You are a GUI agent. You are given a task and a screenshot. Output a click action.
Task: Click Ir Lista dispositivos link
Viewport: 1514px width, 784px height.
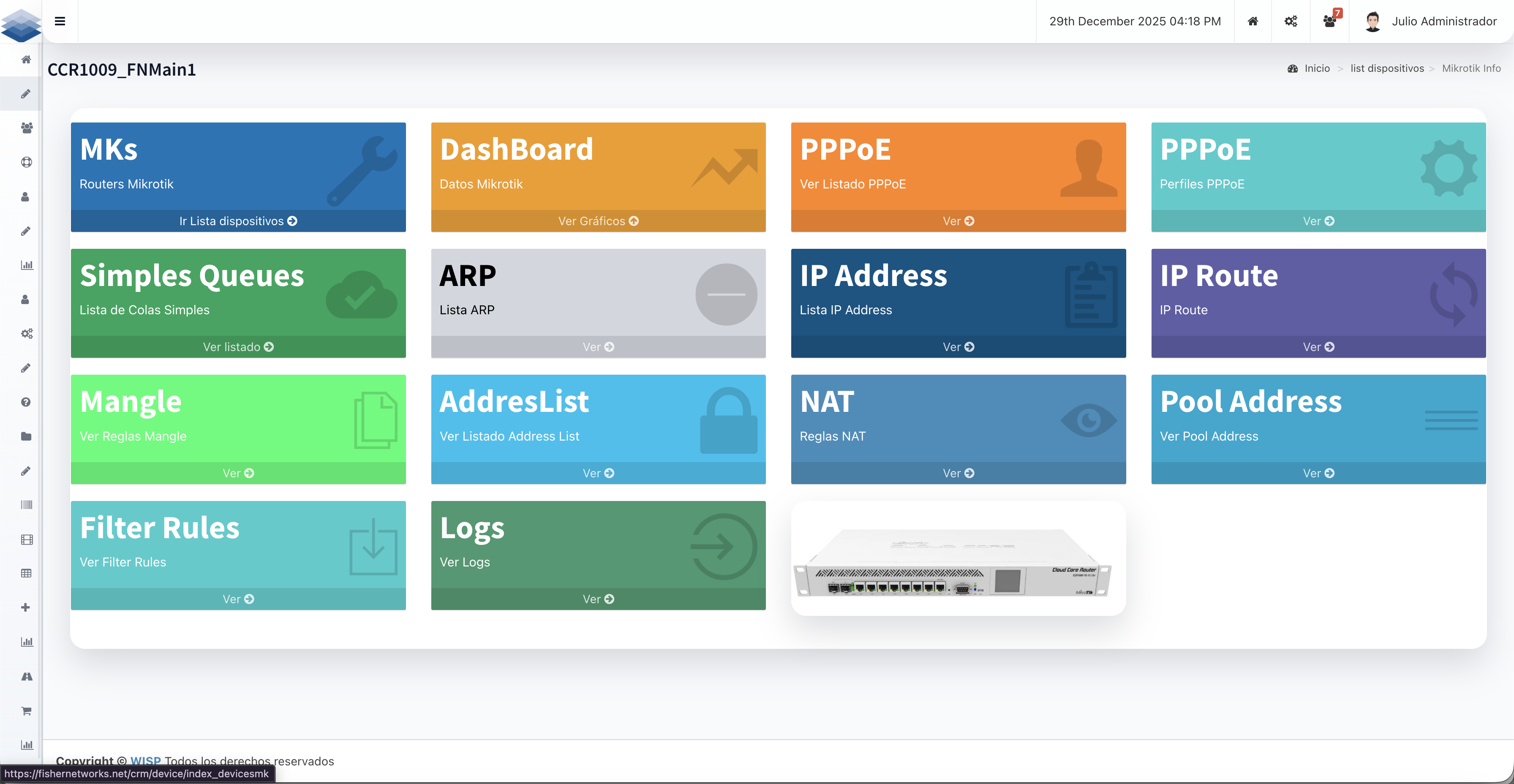(x=238, y=221)
